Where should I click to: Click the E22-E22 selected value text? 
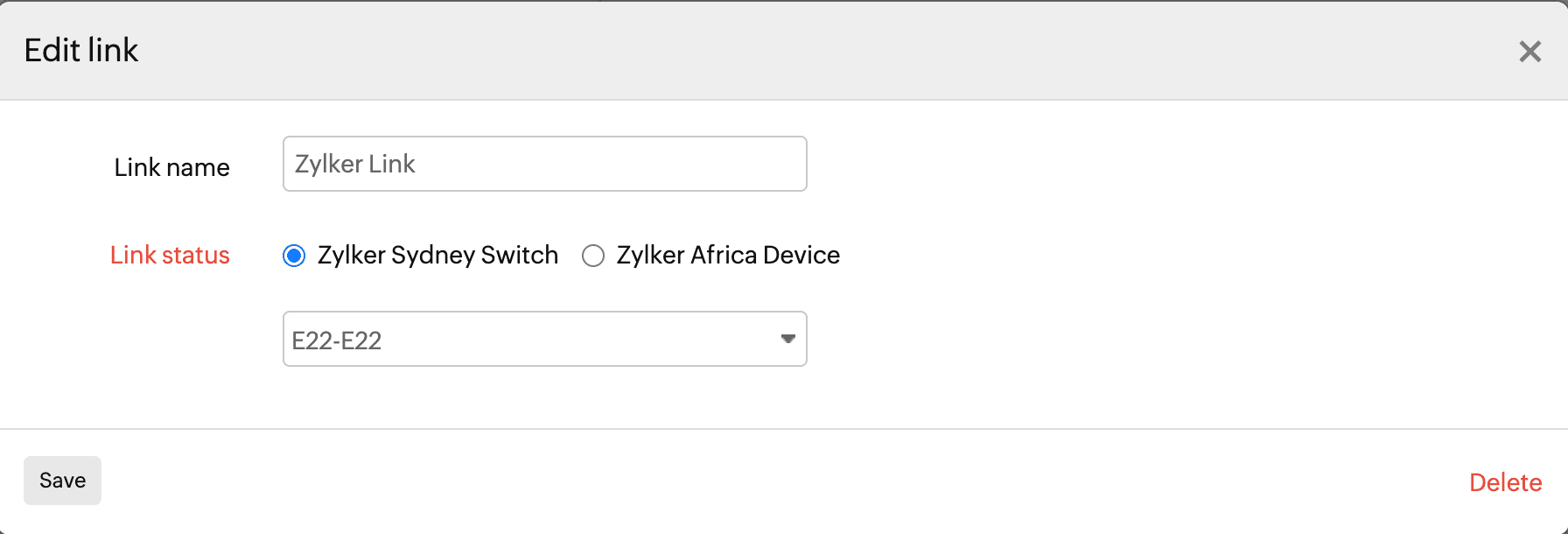337,341
